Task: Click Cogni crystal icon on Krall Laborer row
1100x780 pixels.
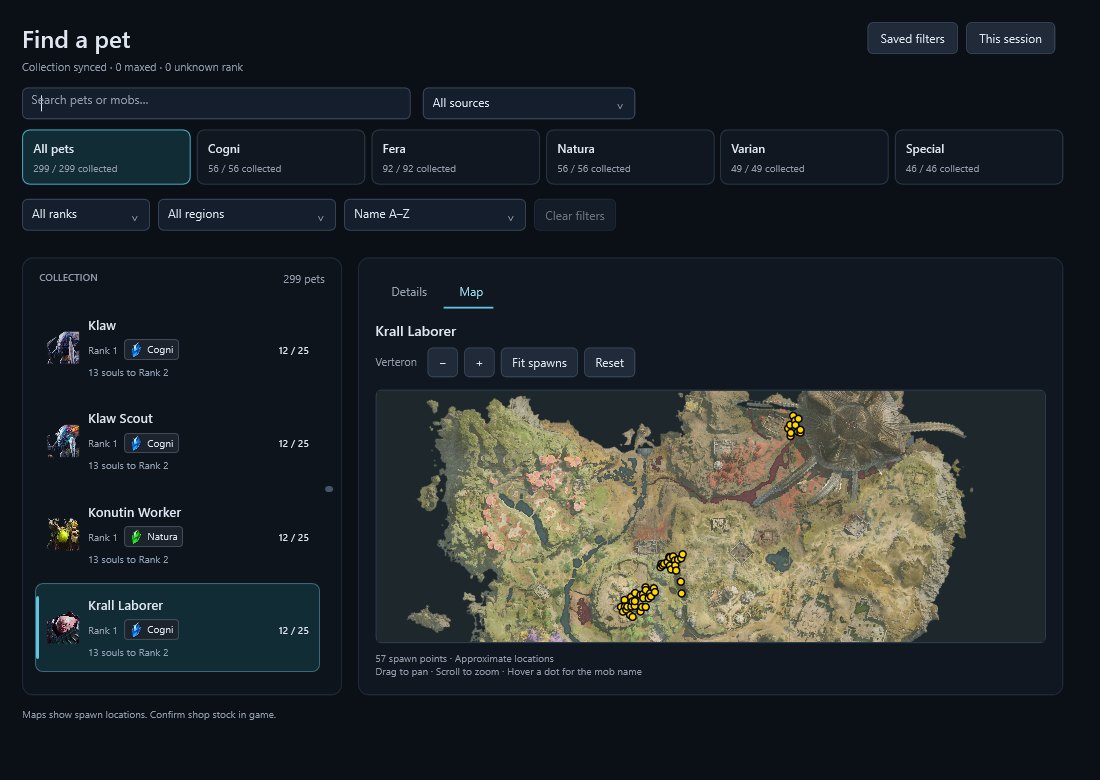Action: click(136, 630)
